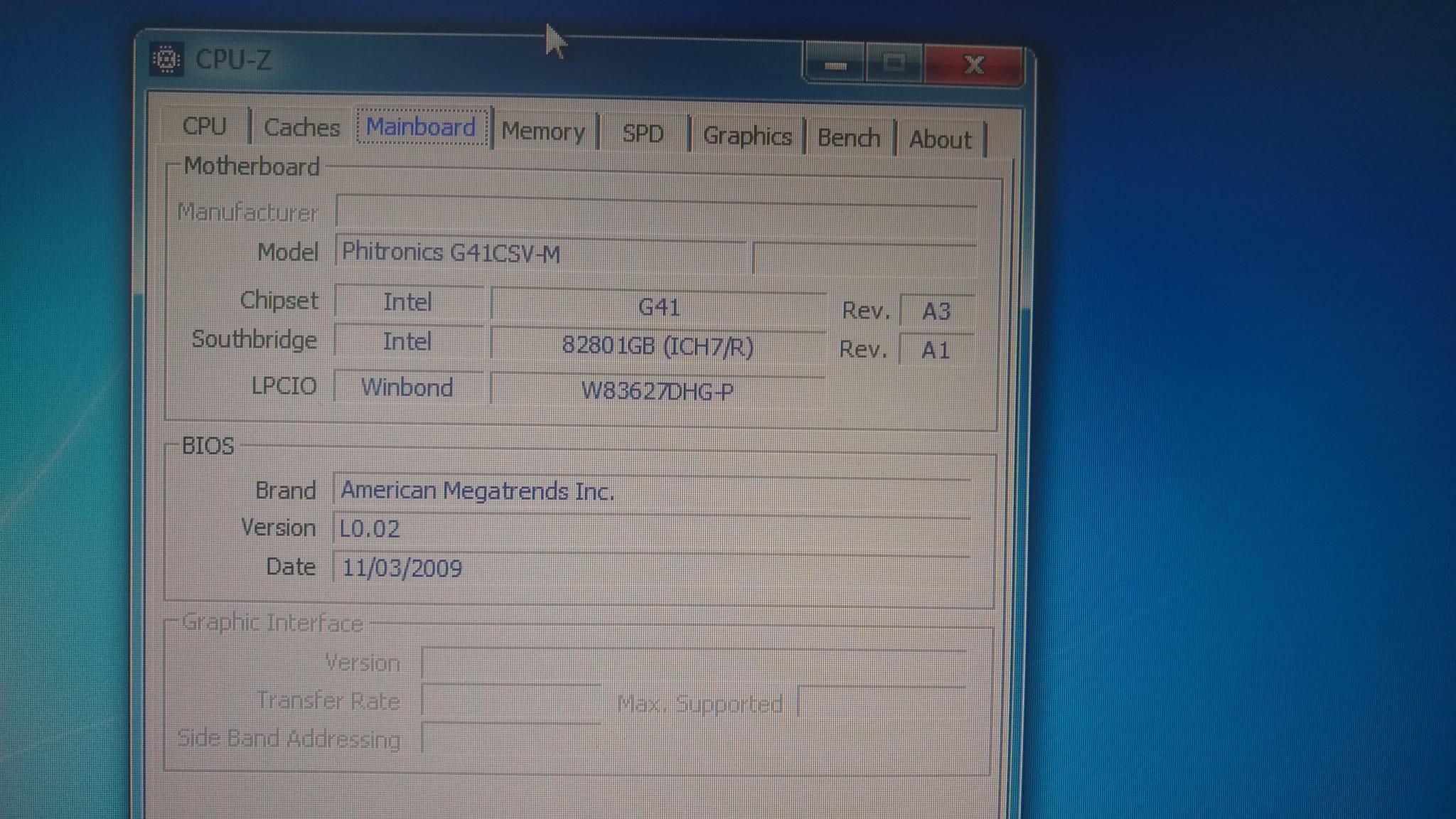Click the BIOS Date 11/03/2009 field
This screenshot has height=819, width=1456.
pyautogui.click(x=651, y=569)
